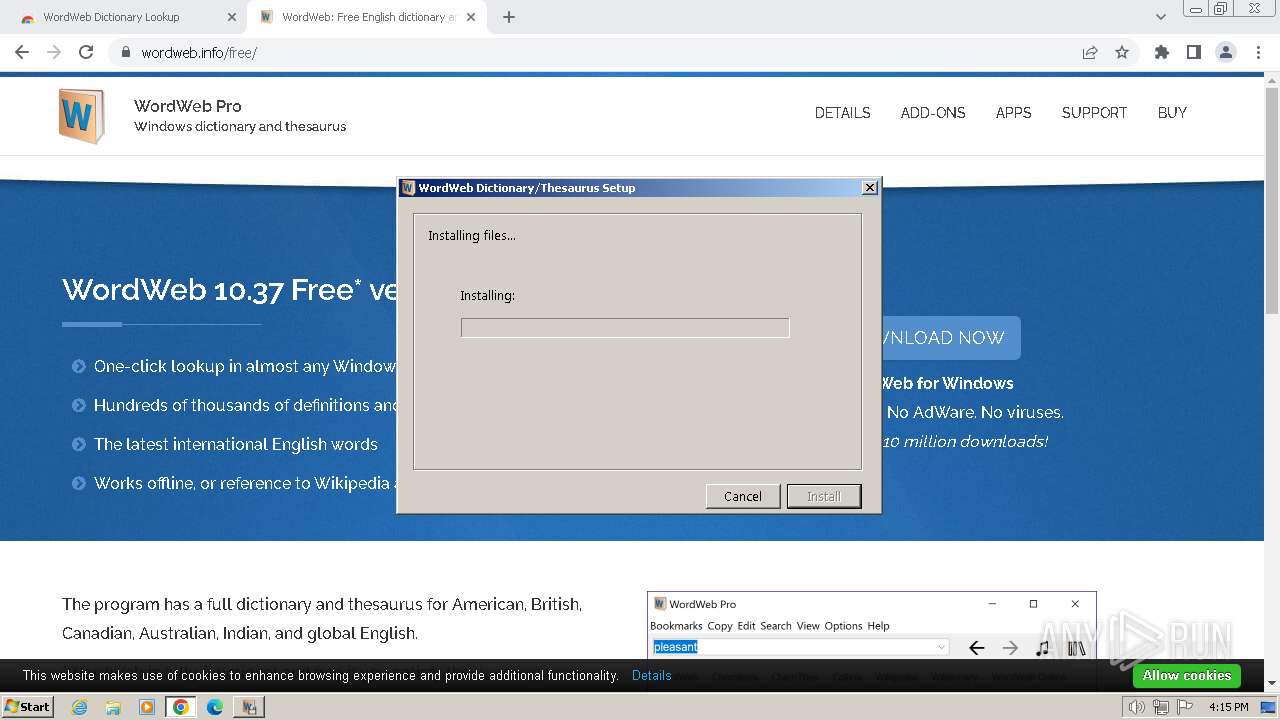Click the WordWeb Pro book logo
The height and width of the screenshot is (720, 1280).
[81, 116]
